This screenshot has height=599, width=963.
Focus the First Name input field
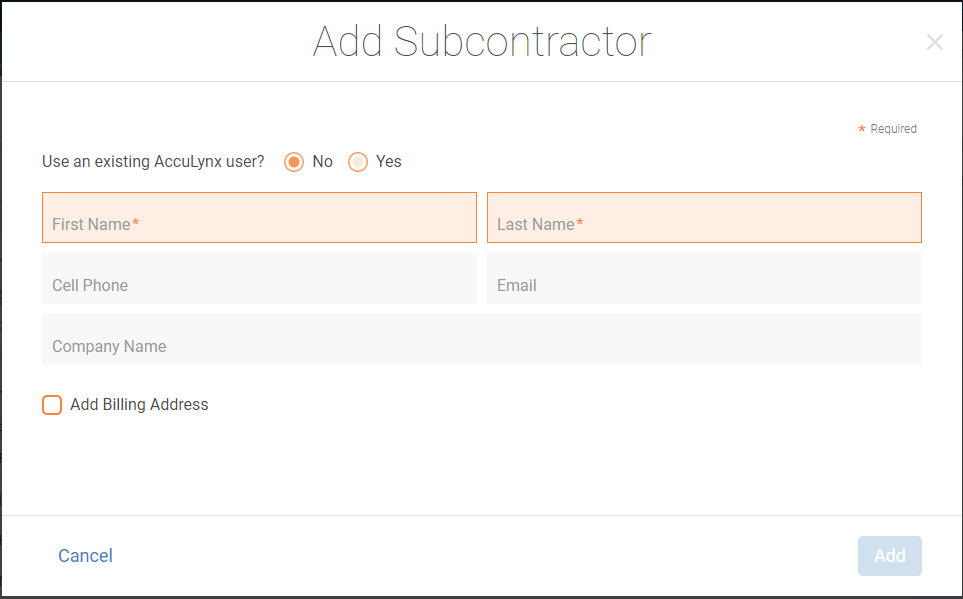click(x=259, y=217)
